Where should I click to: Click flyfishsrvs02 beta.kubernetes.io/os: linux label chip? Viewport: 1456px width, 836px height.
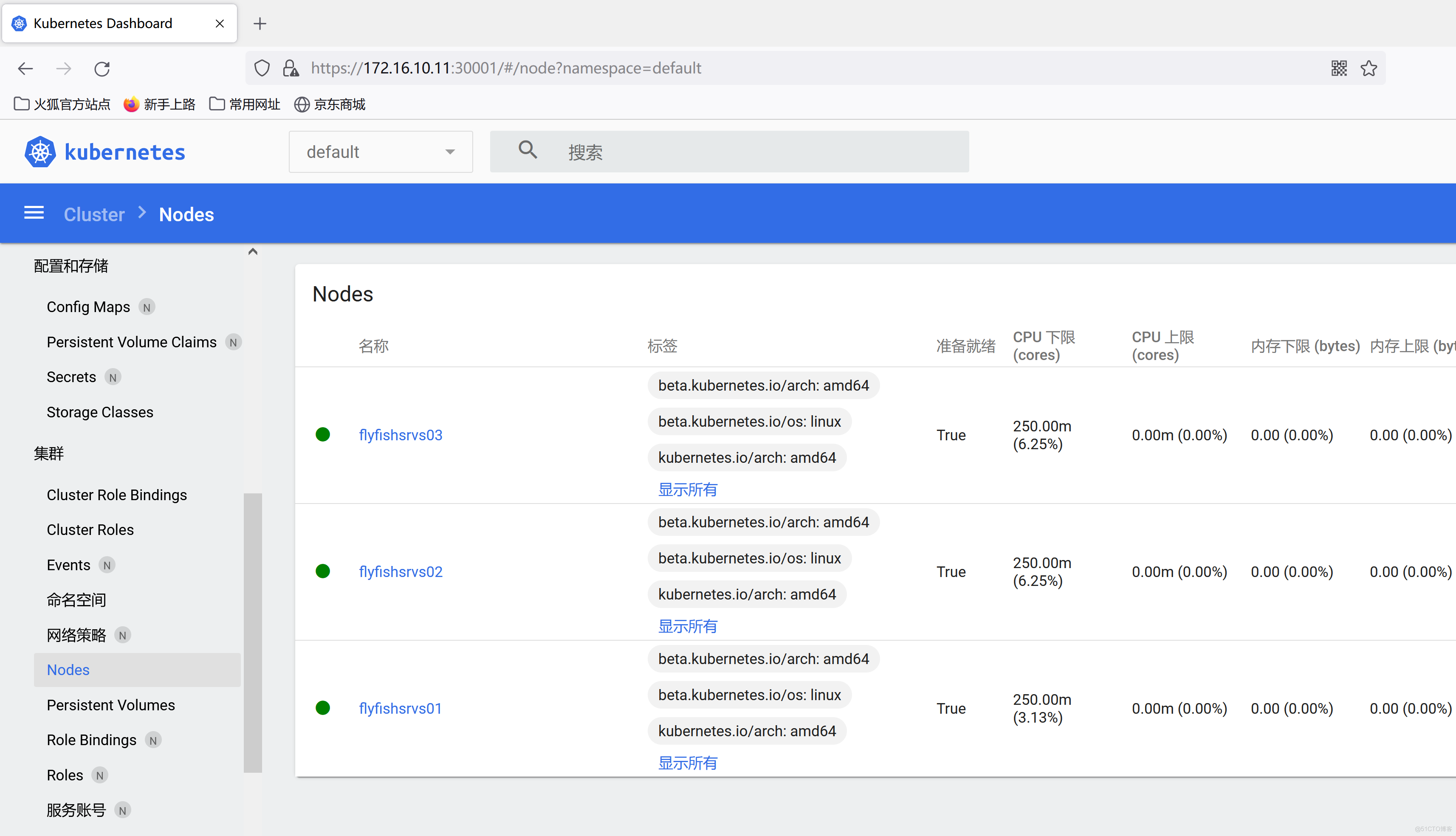[x=750, y=558]
